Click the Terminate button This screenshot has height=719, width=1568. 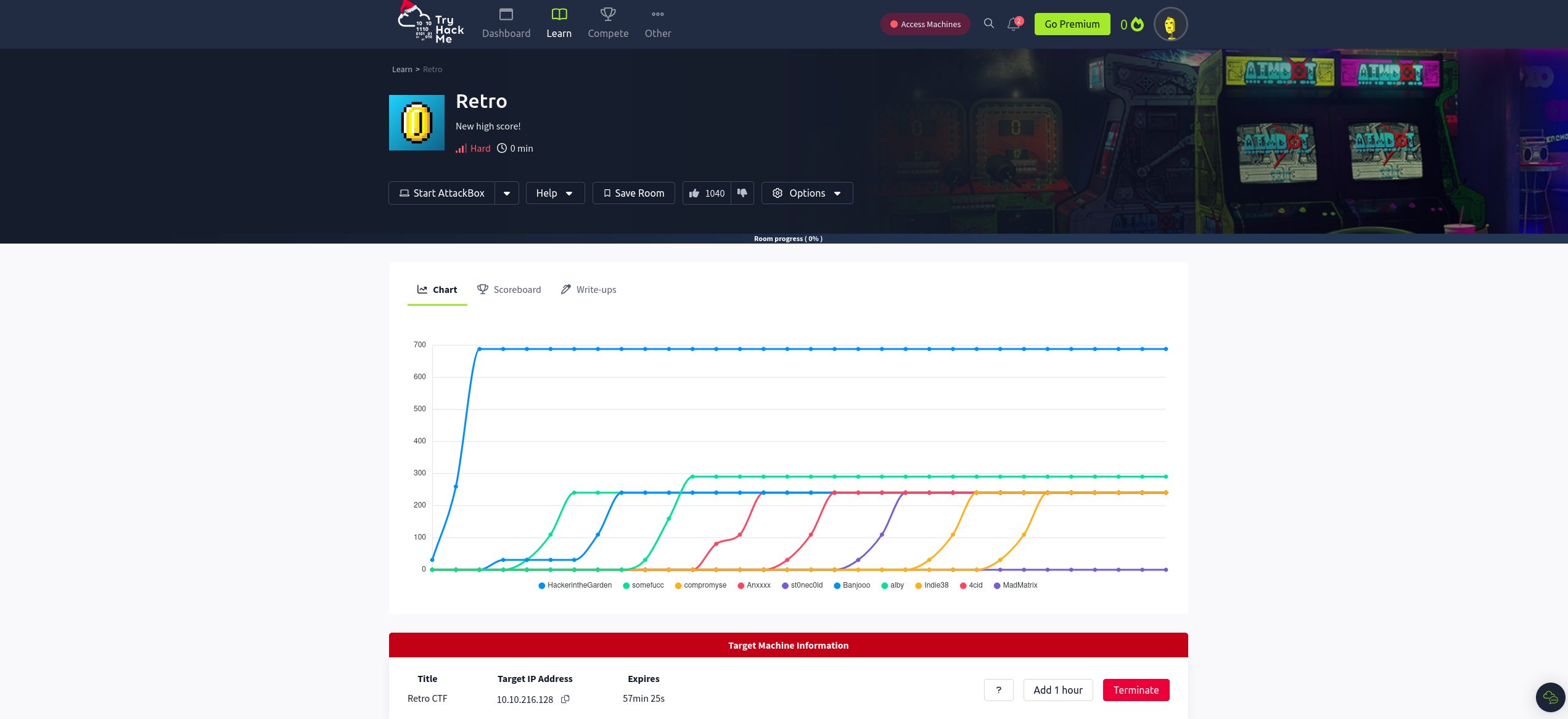click(1135, 690)
